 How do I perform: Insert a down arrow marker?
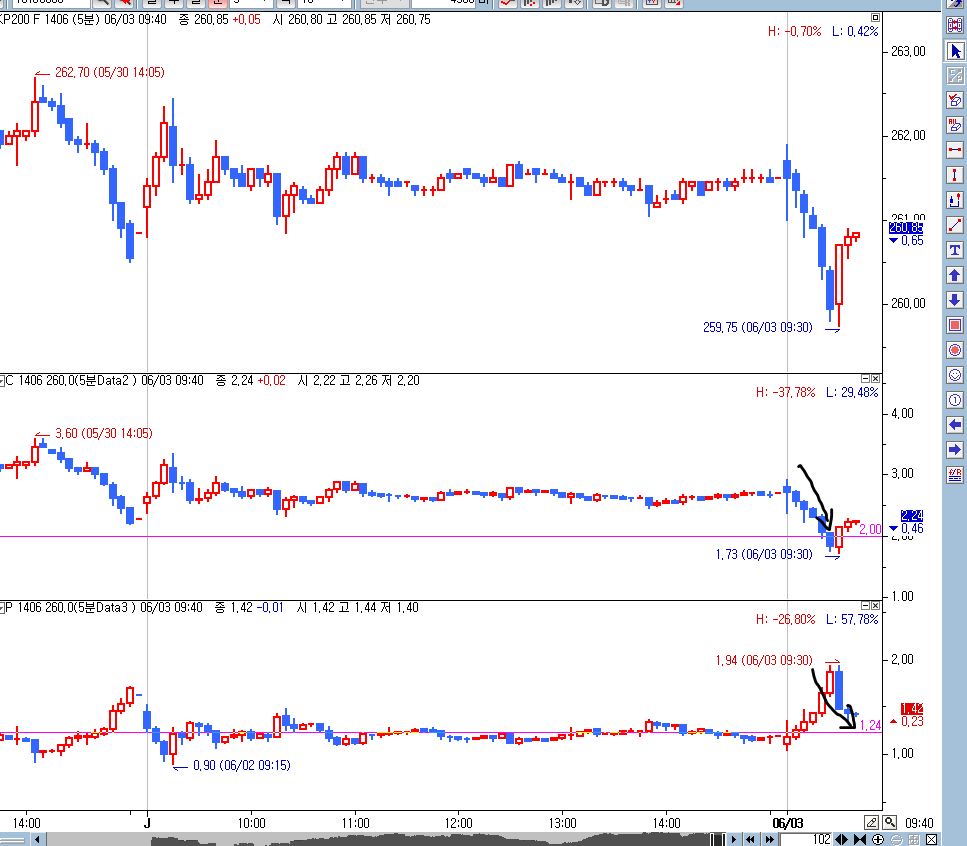pos(955,300)
